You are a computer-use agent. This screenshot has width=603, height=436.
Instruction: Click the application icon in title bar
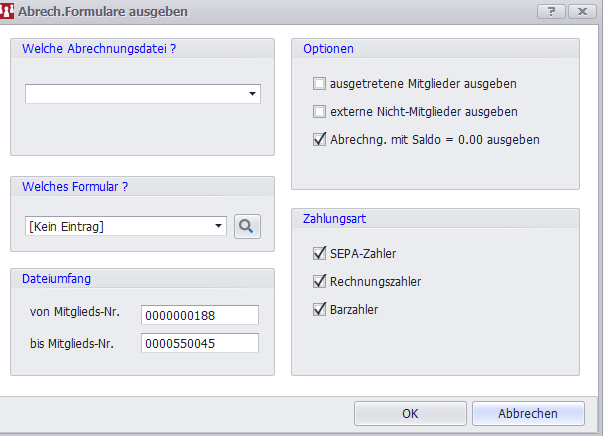click(9, 11)
